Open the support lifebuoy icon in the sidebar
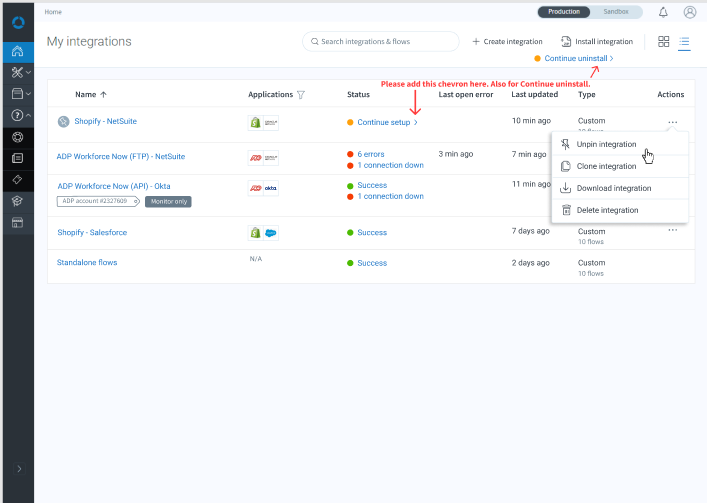 point(17,137)
